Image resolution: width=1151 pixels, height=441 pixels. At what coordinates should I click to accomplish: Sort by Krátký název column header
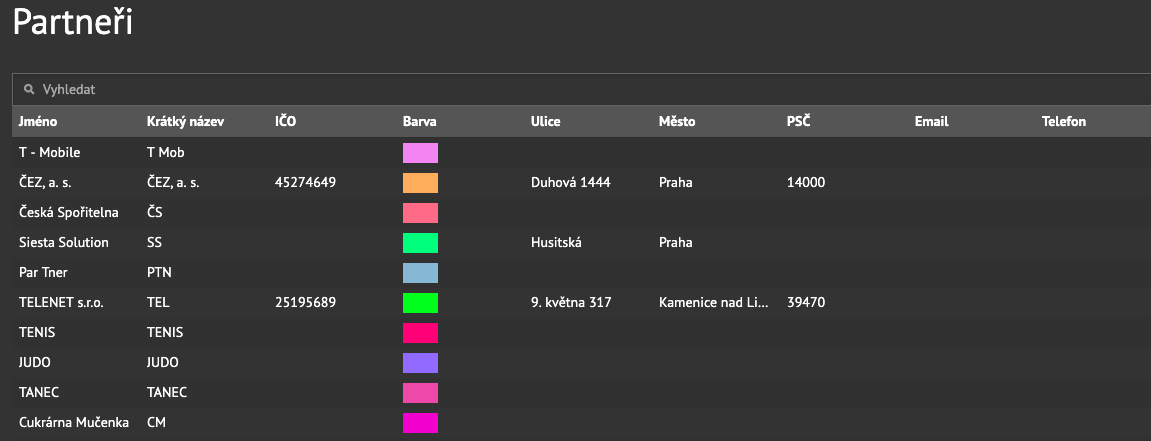point(185,122)
